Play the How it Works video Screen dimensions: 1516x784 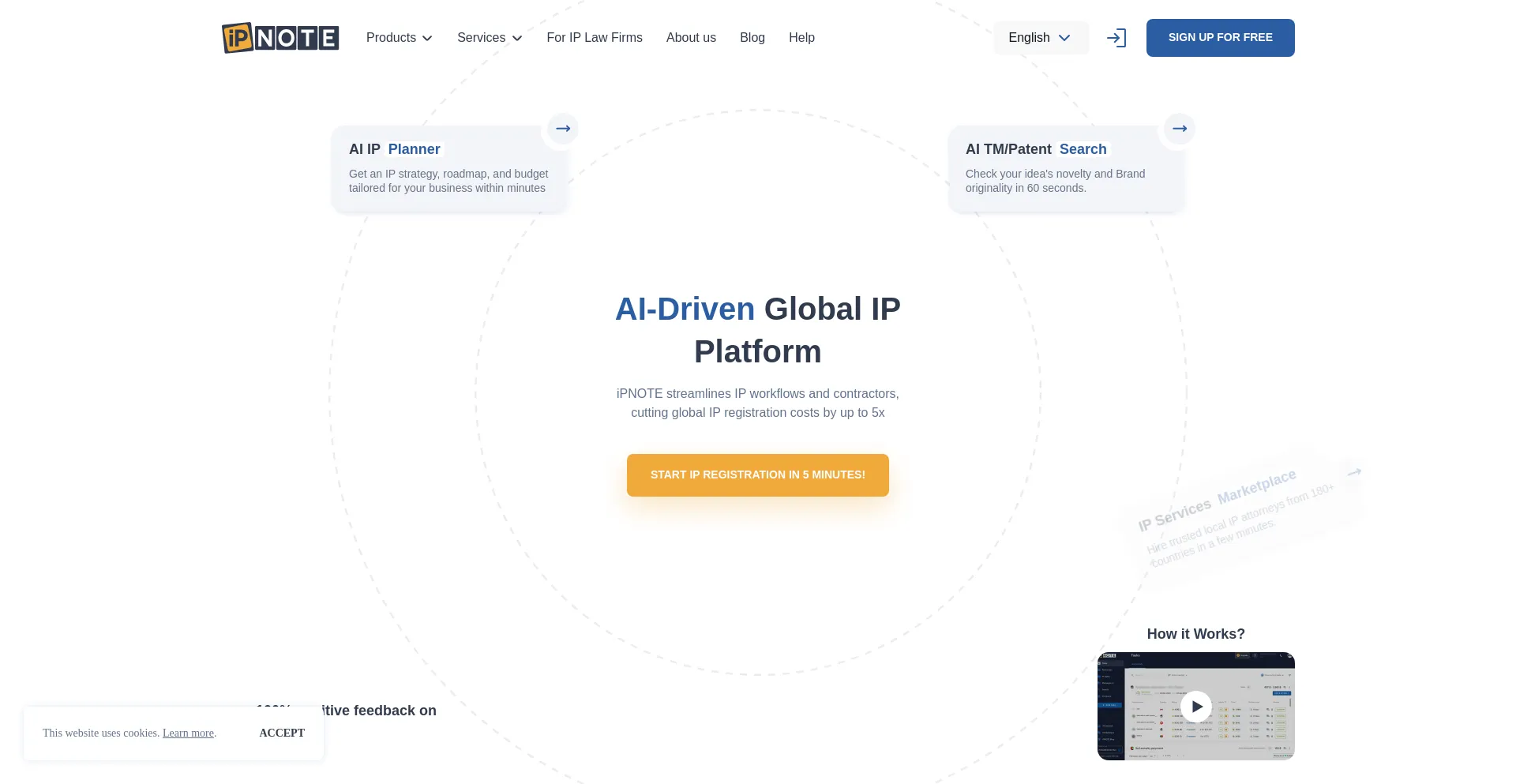(1195, 707)
